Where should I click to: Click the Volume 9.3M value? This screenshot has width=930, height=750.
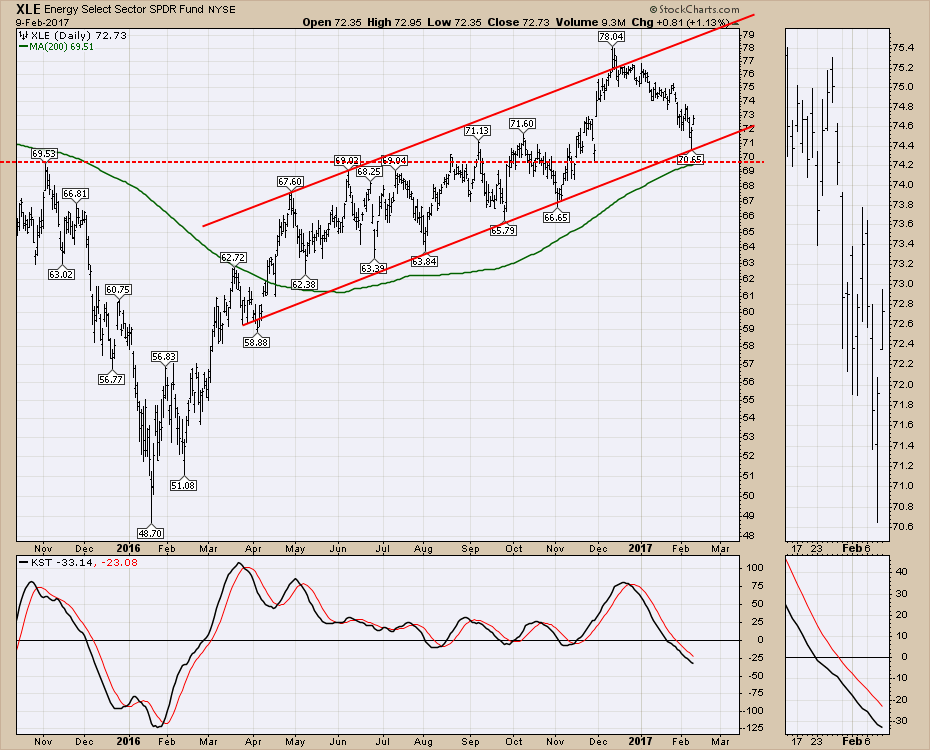[590, 22]
